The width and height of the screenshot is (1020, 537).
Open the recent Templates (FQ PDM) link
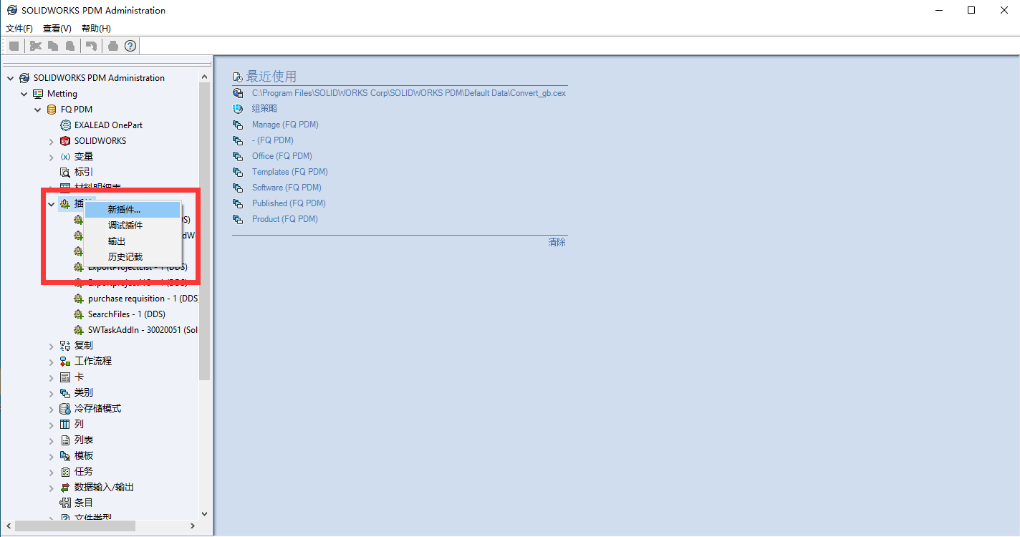(x=289, y=172)
